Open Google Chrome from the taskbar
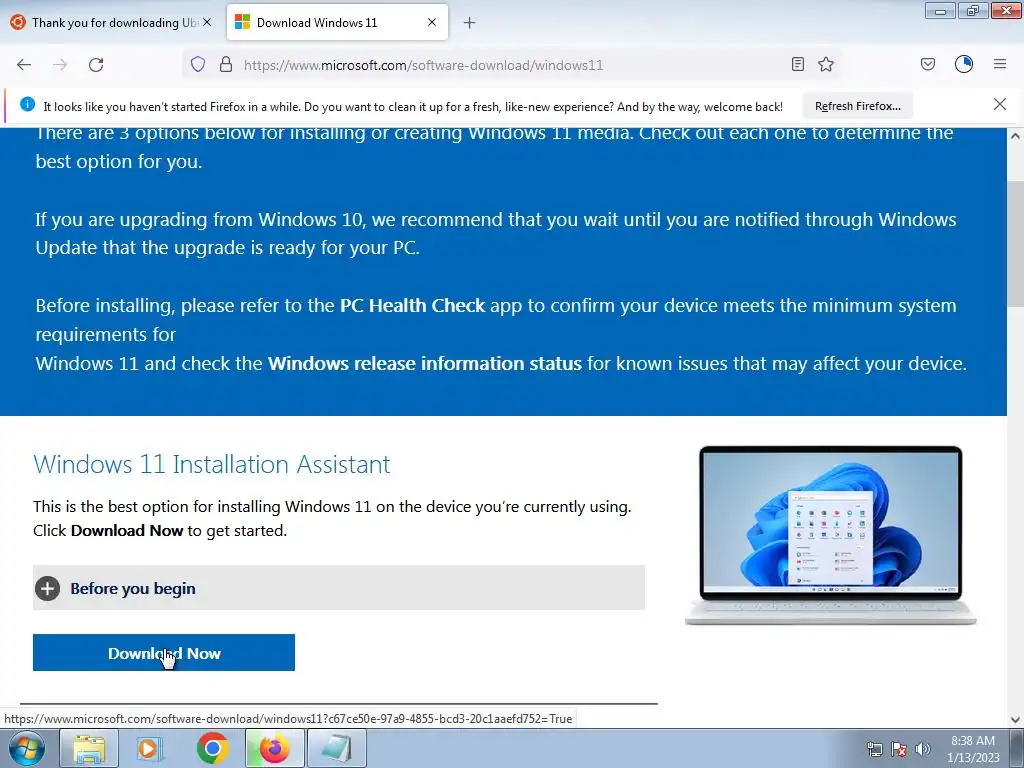Image resolution: width=1024 pixels, height=768 pixels. (212, 748)
